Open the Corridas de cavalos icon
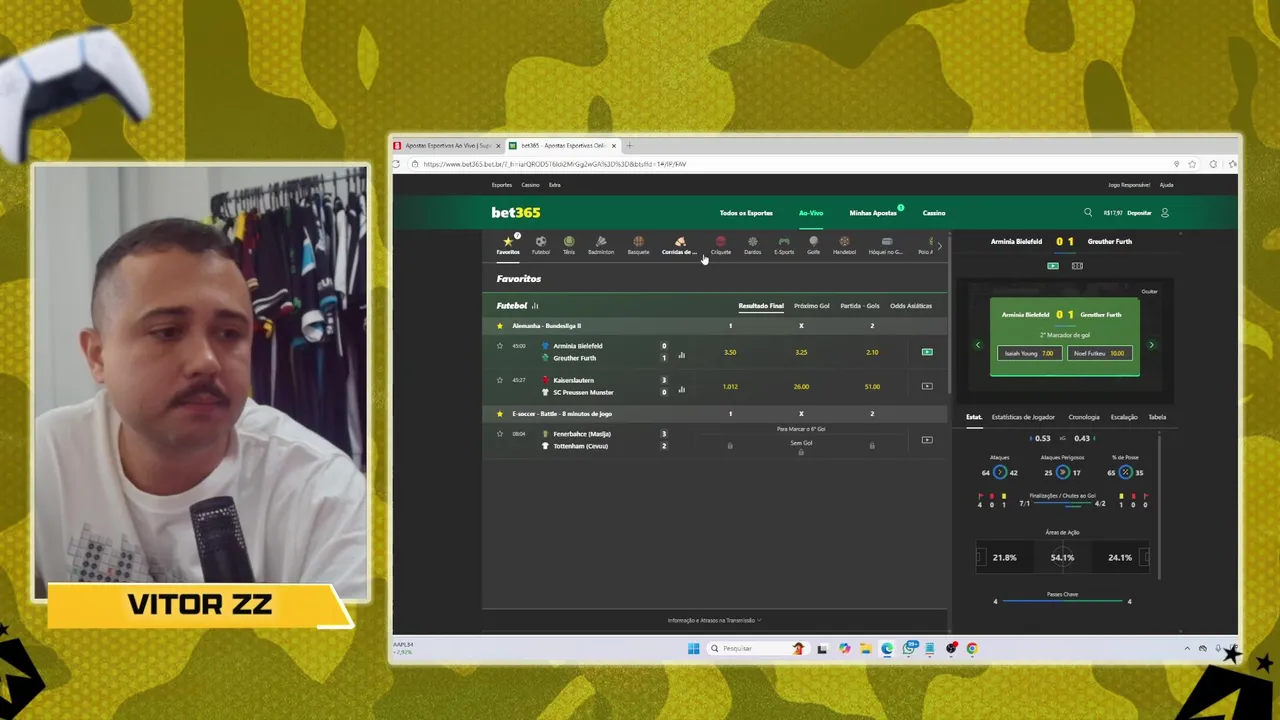1280x720 pixels. coord(679,245)
